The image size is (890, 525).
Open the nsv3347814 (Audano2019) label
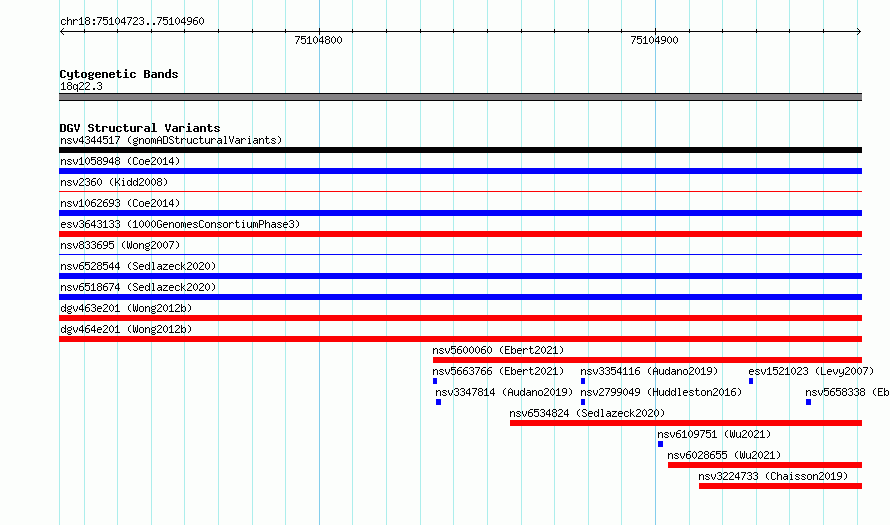(x=504, y=392)
